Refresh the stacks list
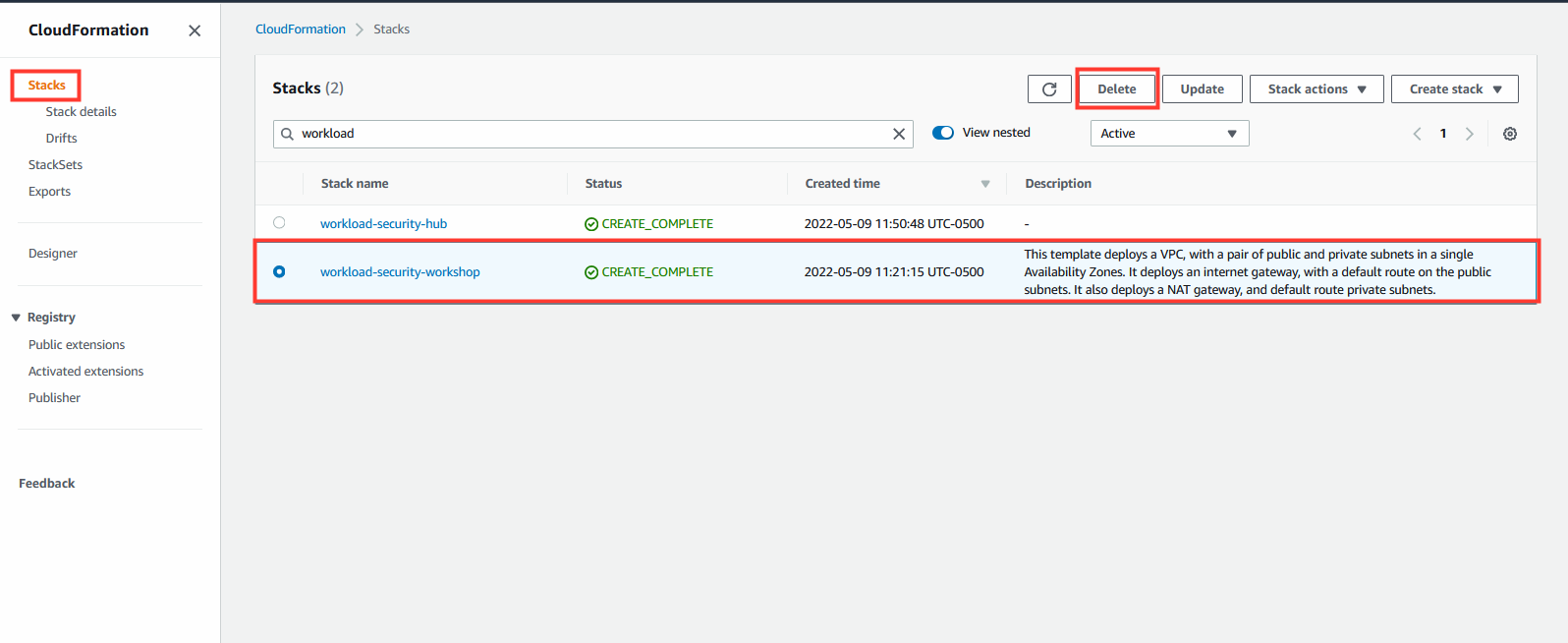 click(1049, 88)
